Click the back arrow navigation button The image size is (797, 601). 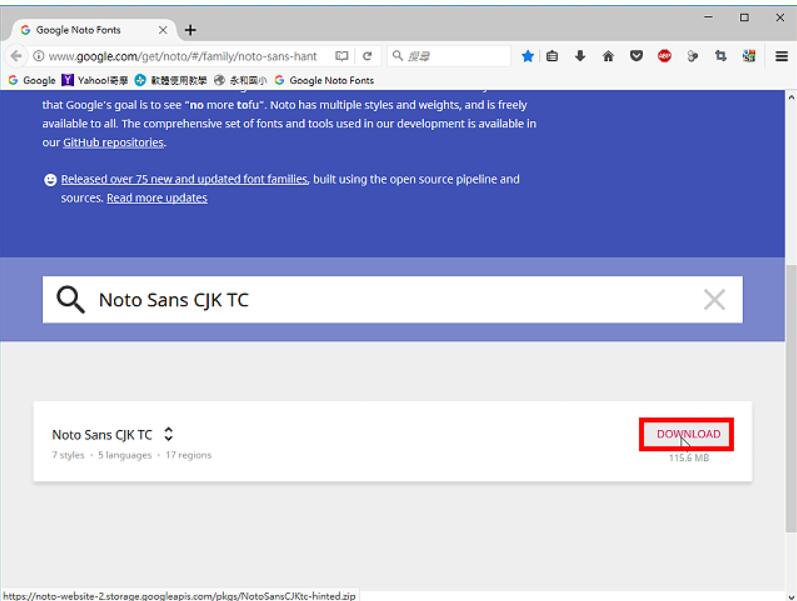pyautogui.click(x=16, y=56)
